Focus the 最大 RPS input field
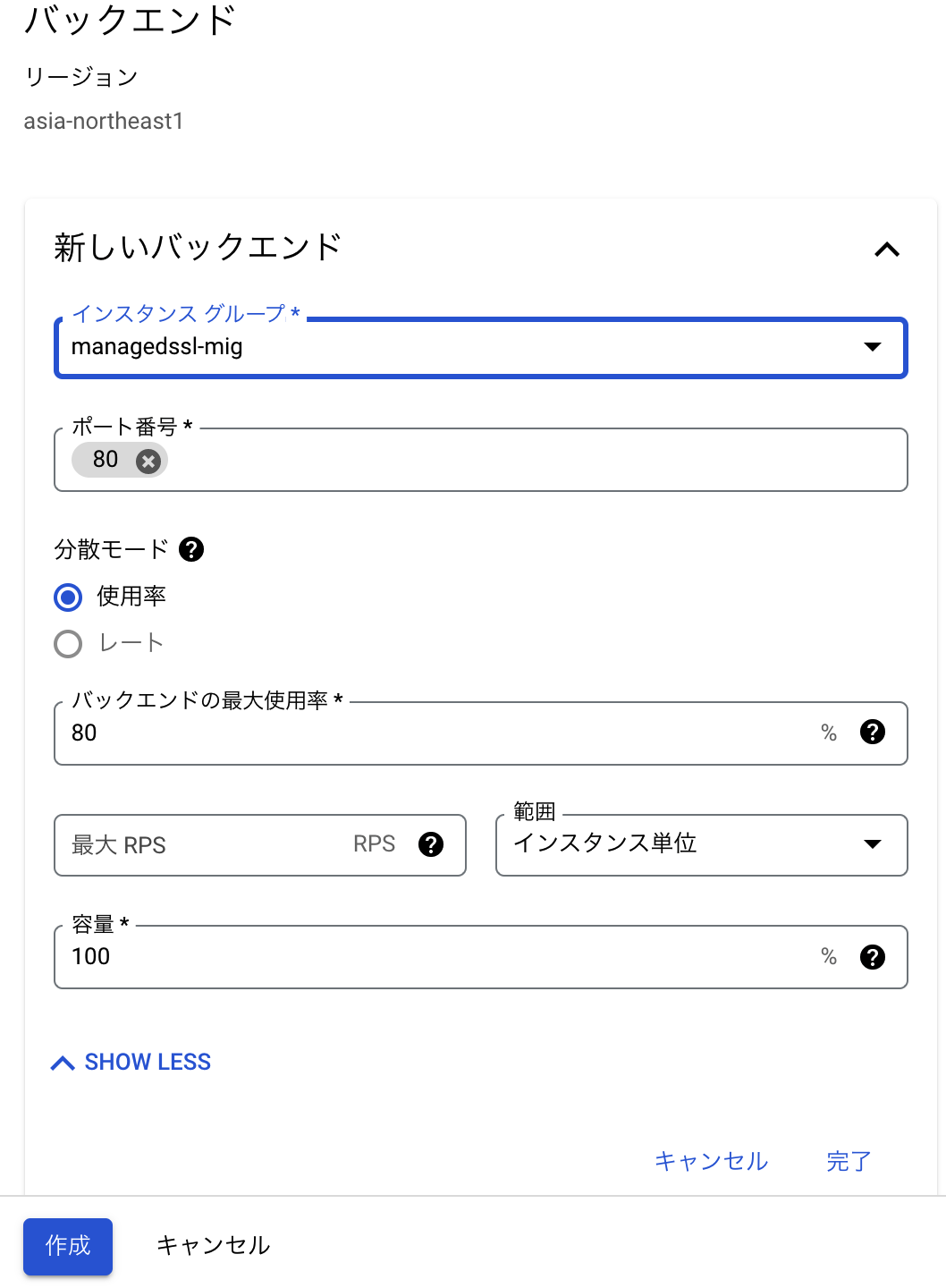This screenshot has width=946, height=1288. (x=206, y=844)
